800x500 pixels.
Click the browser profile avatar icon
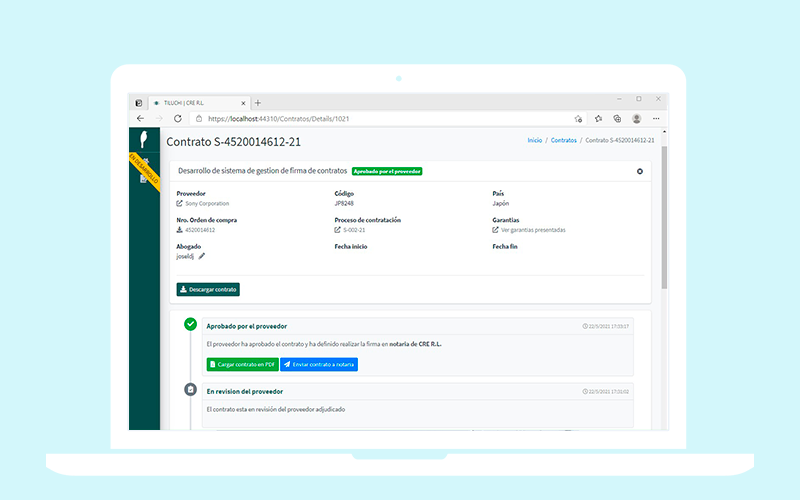click(x=636, y=118)
